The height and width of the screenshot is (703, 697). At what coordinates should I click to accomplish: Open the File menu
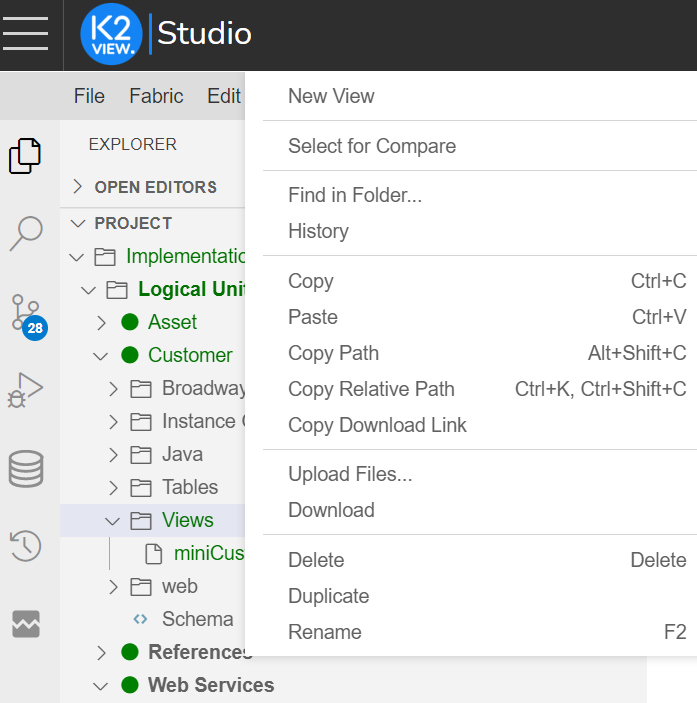(x=89, y=96)
